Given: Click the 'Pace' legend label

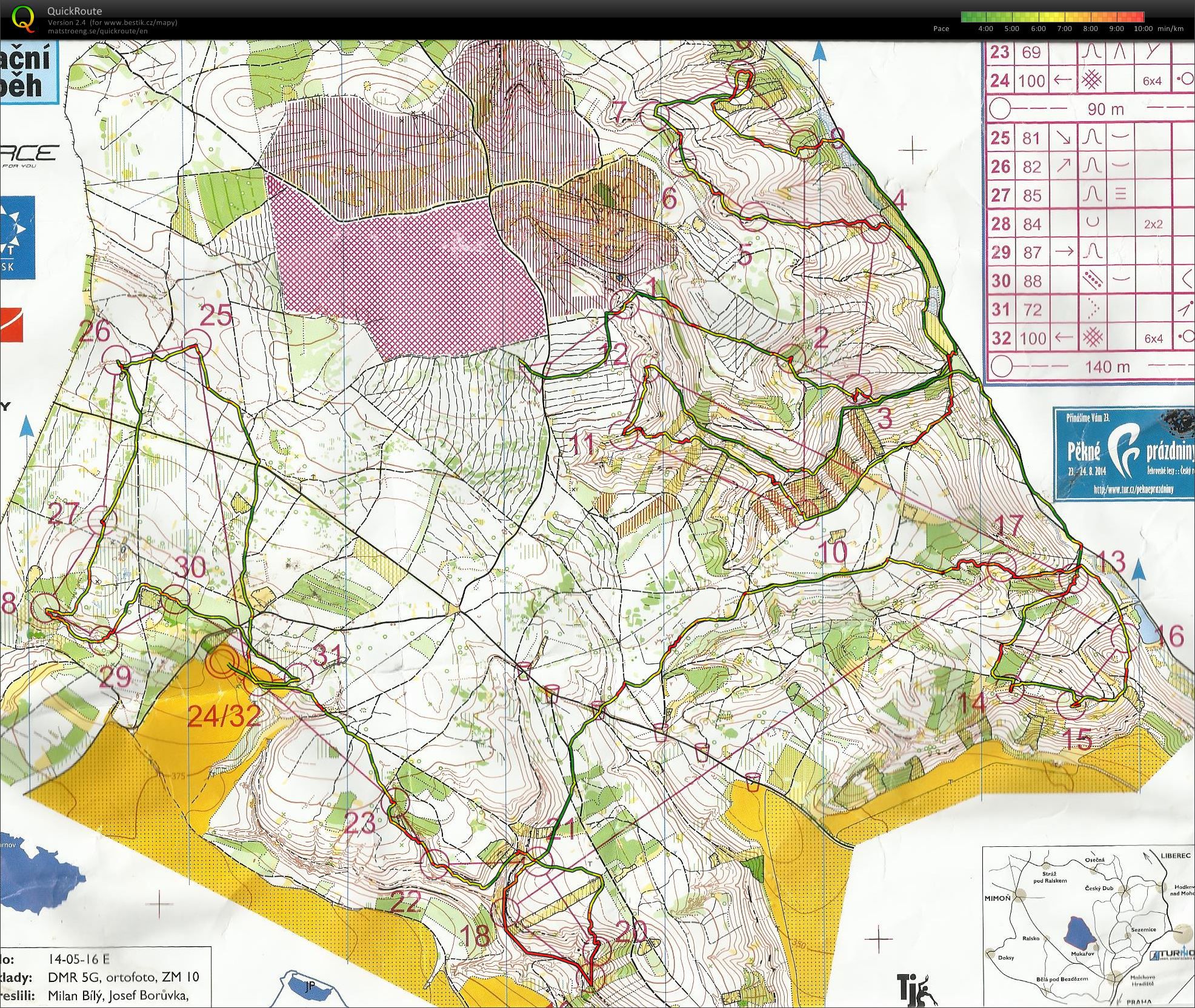Looking at the screenshot, I should pyautogui.click(x=941, y=28).
